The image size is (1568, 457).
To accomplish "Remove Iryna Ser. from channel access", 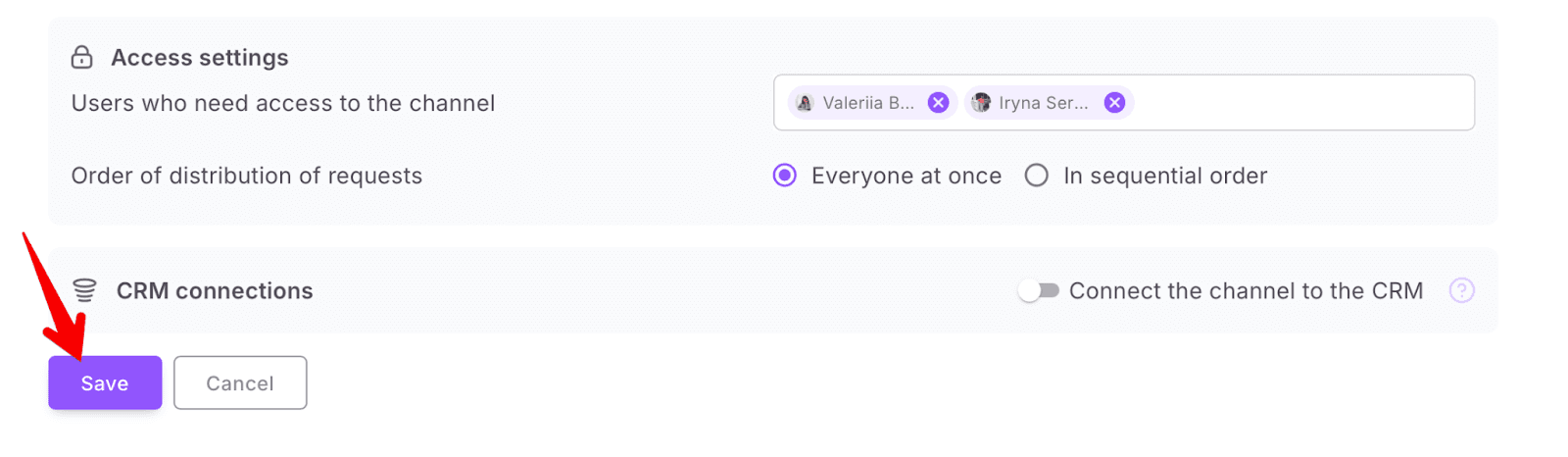I will 1114,103.
